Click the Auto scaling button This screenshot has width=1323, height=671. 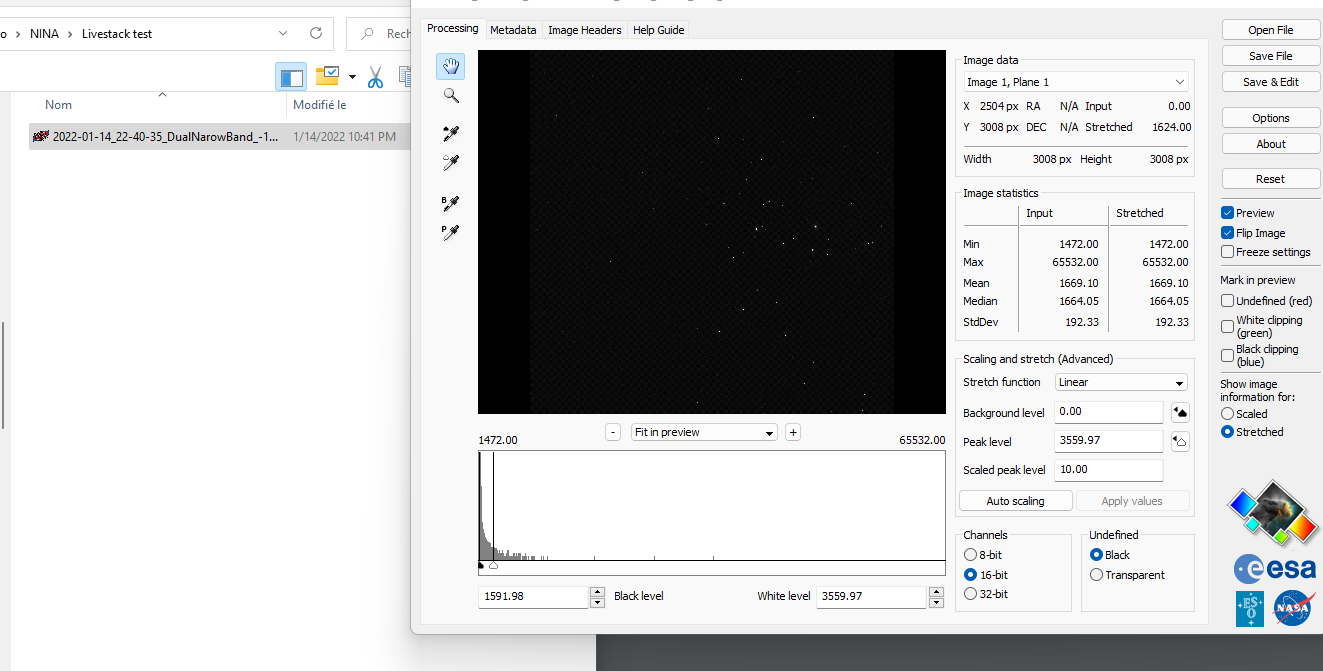(x=1015, y=501)
